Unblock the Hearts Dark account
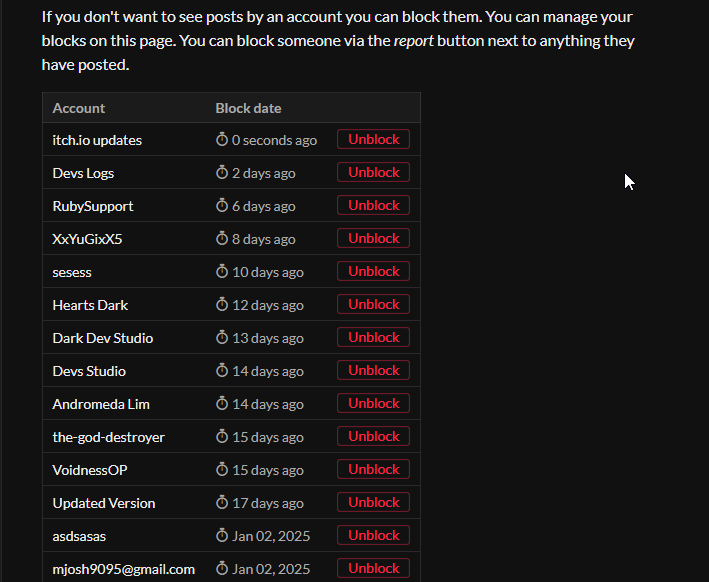The height and width of the screenshot is (582, 709). (373, 305)
